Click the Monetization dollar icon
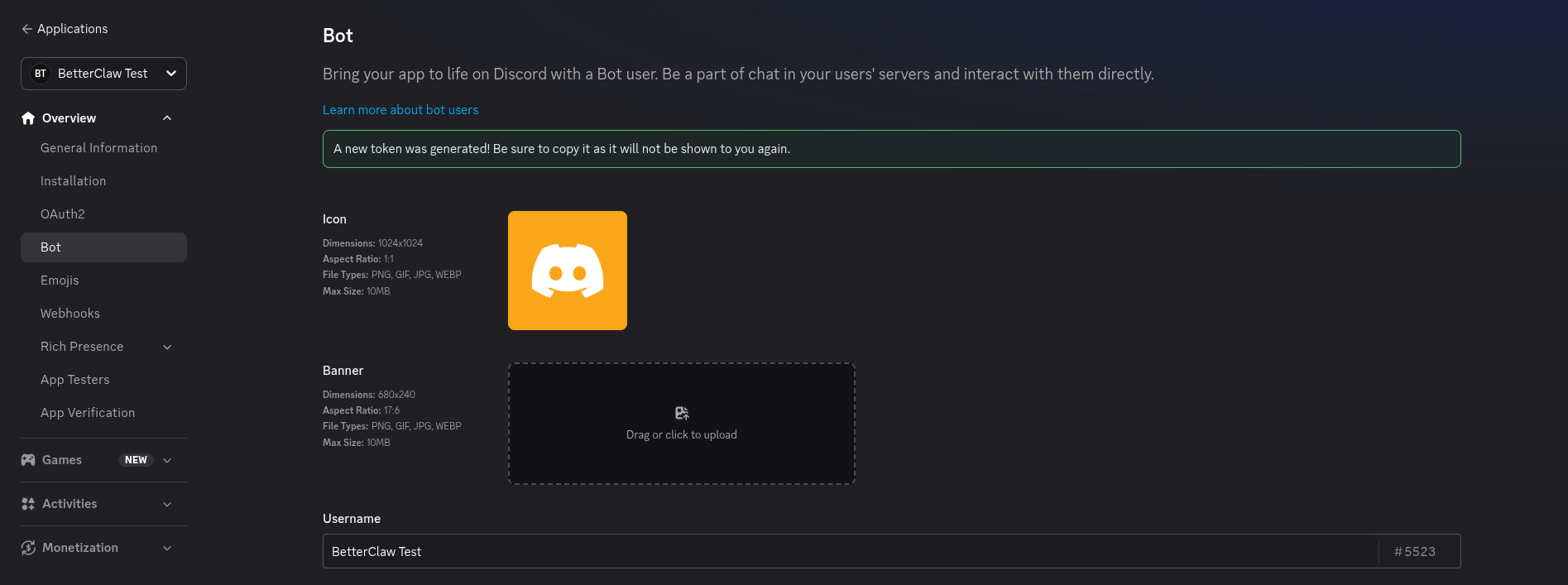Viewport: 1568px width, 585px height. click(28, 548)
